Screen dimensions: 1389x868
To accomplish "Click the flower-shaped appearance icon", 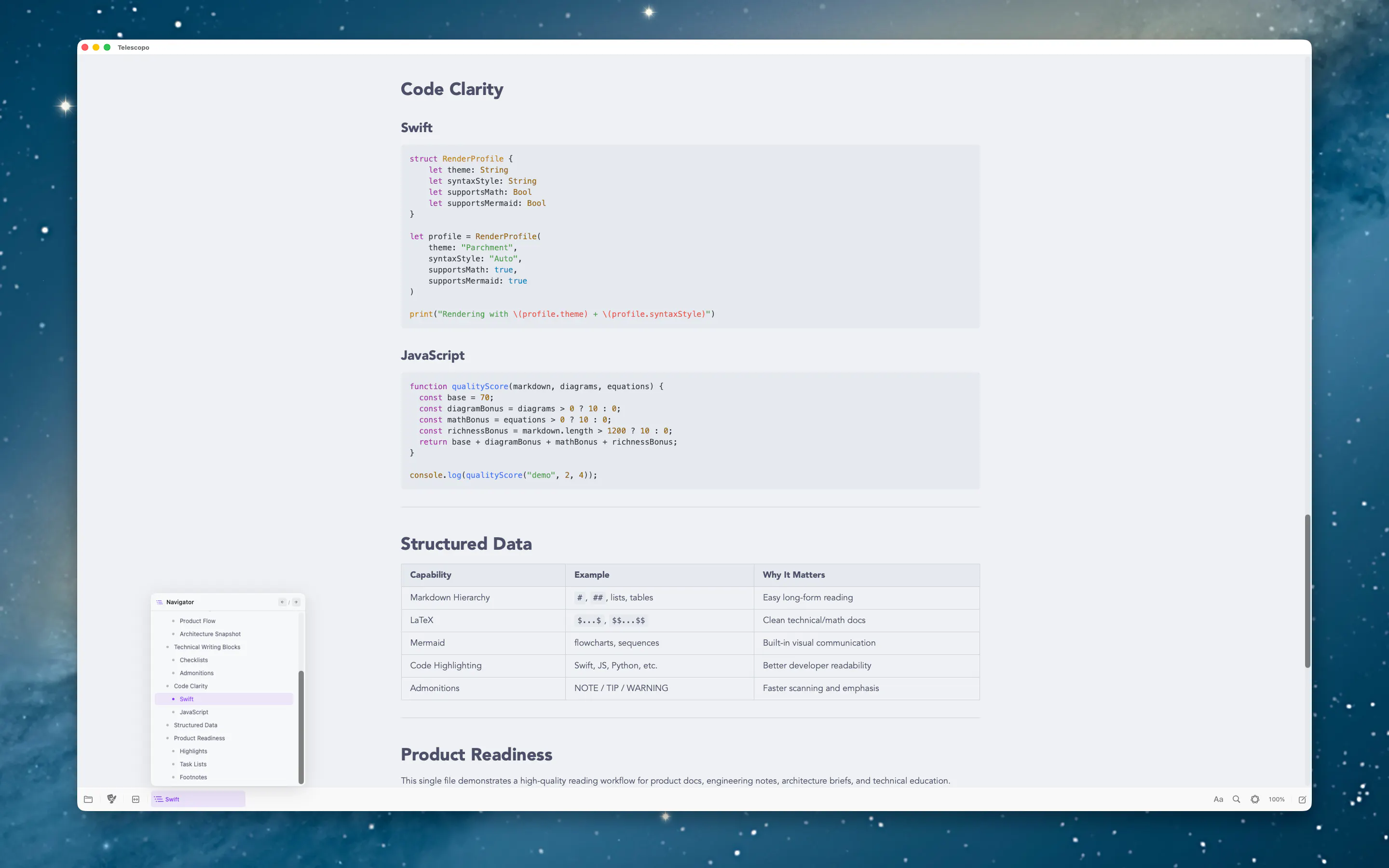I will 1255,799.
